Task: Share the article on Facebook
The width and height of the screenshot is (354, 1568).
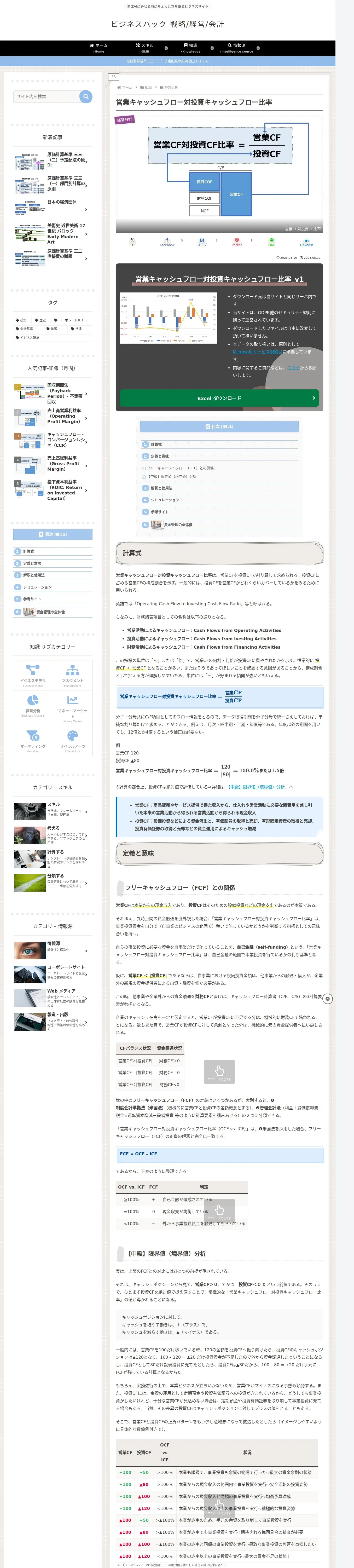Action: [167, 242]
